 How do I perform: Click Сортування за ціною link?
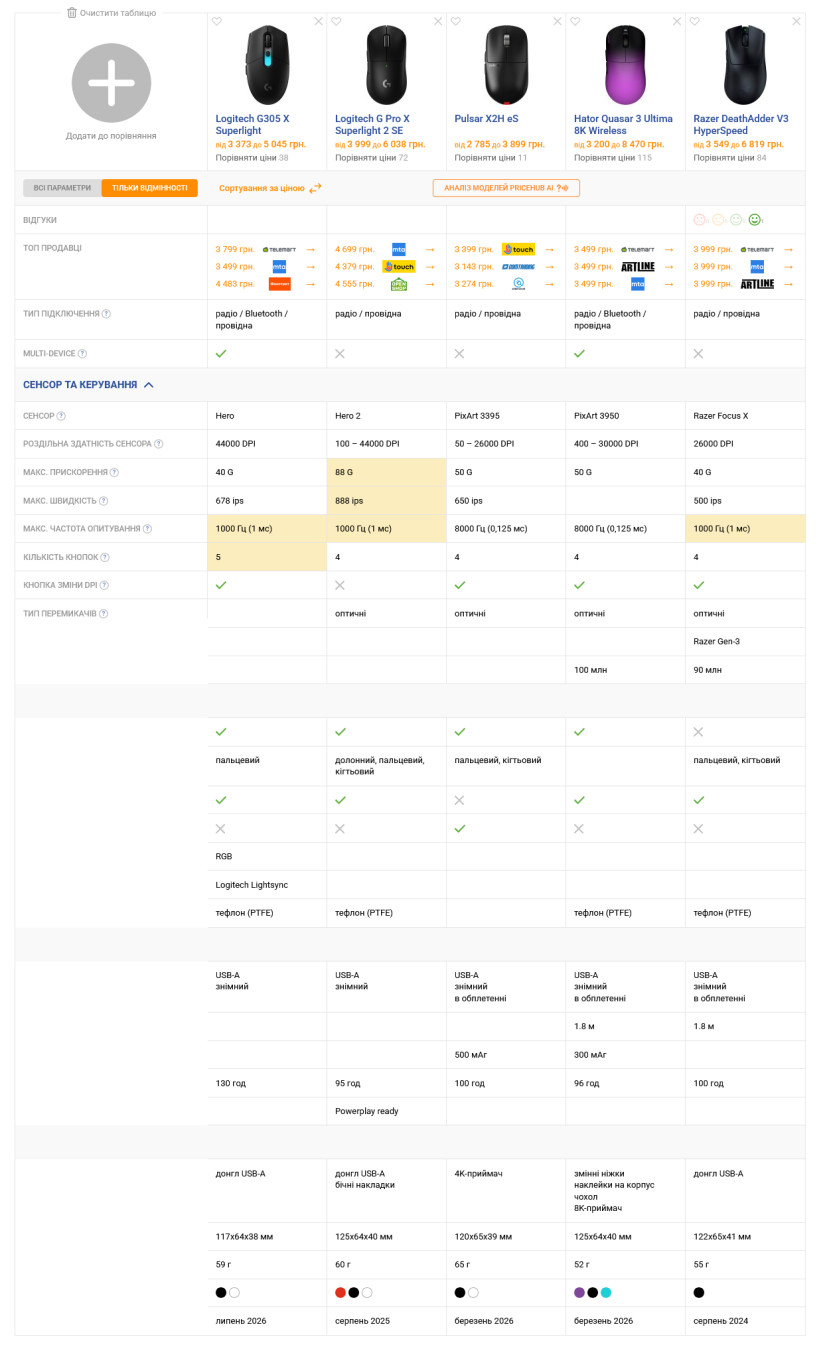point(262,188)
